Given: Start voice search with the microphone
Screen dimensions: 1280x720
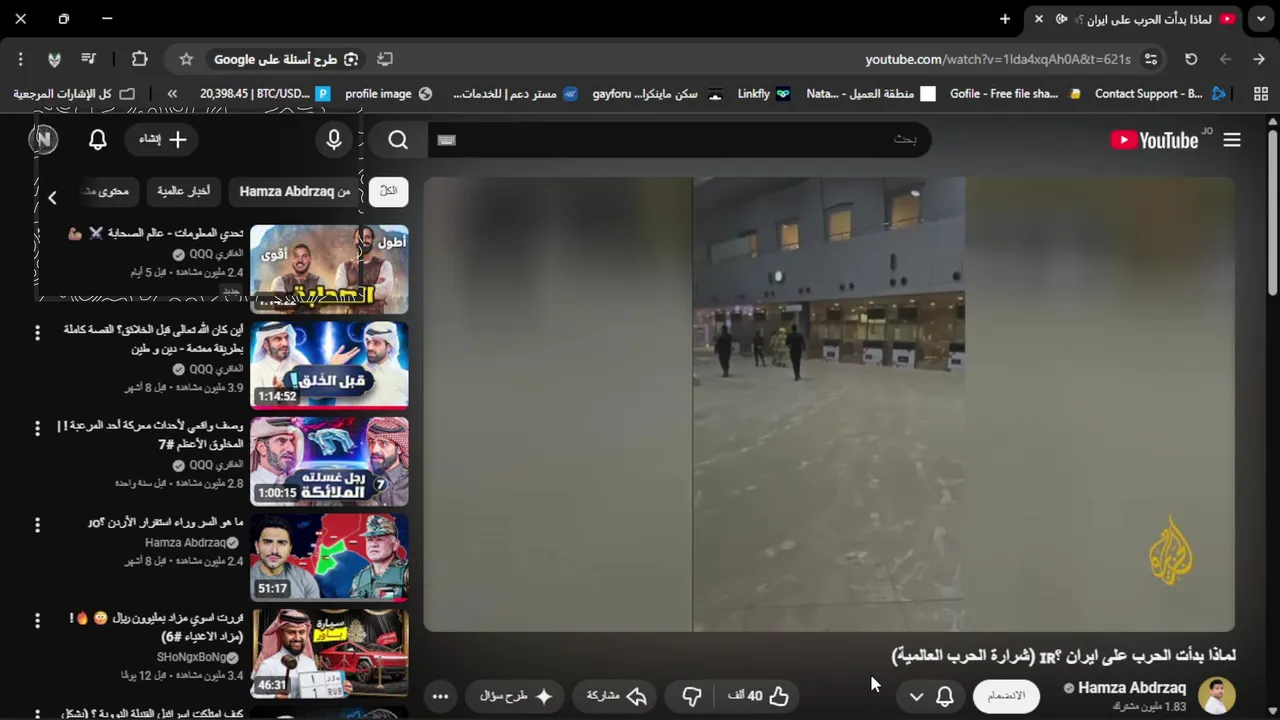Looking at the screenshot, I should (334, 140).
